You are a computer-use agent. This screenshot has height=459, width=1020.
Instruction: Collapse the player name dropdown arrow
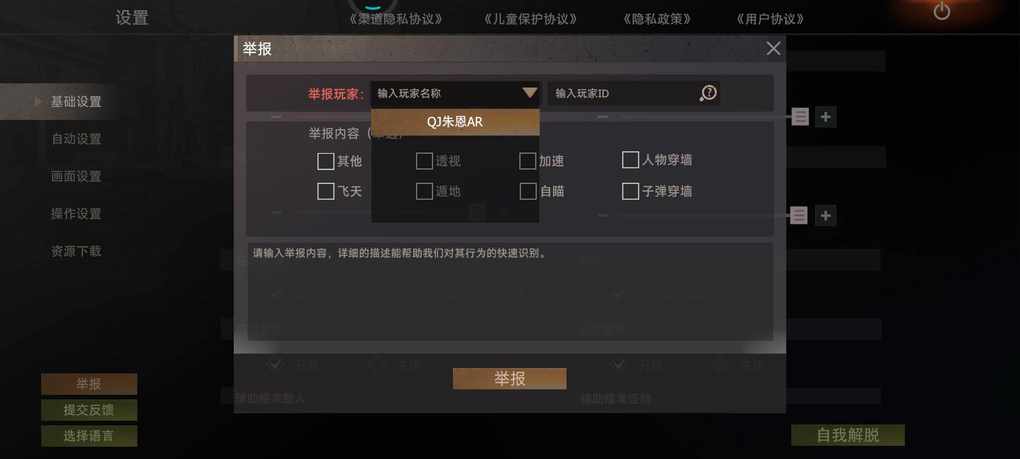click(530, 93)
